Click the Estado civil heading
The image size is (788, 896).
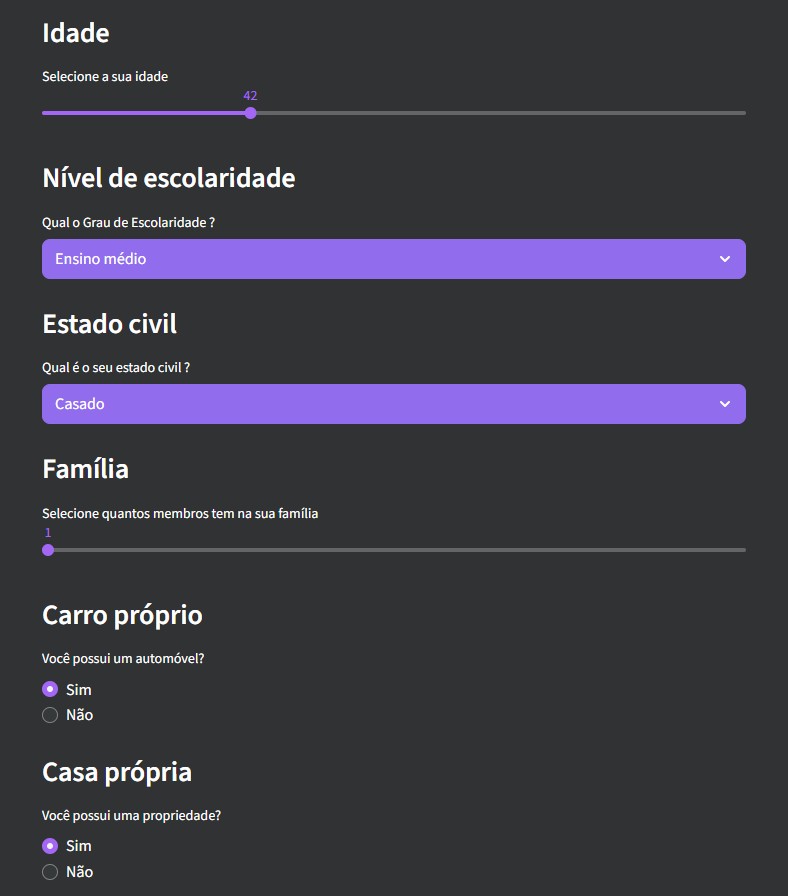click(x=109, y=324)
